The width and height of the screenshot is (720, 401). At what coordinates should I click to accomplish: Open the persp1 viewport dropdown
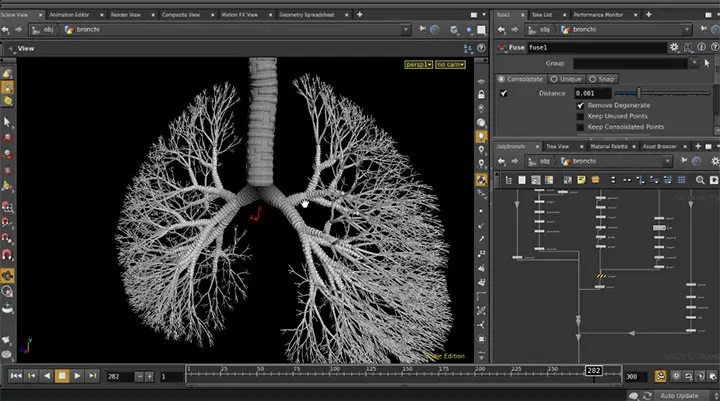[x=417, y=64]
